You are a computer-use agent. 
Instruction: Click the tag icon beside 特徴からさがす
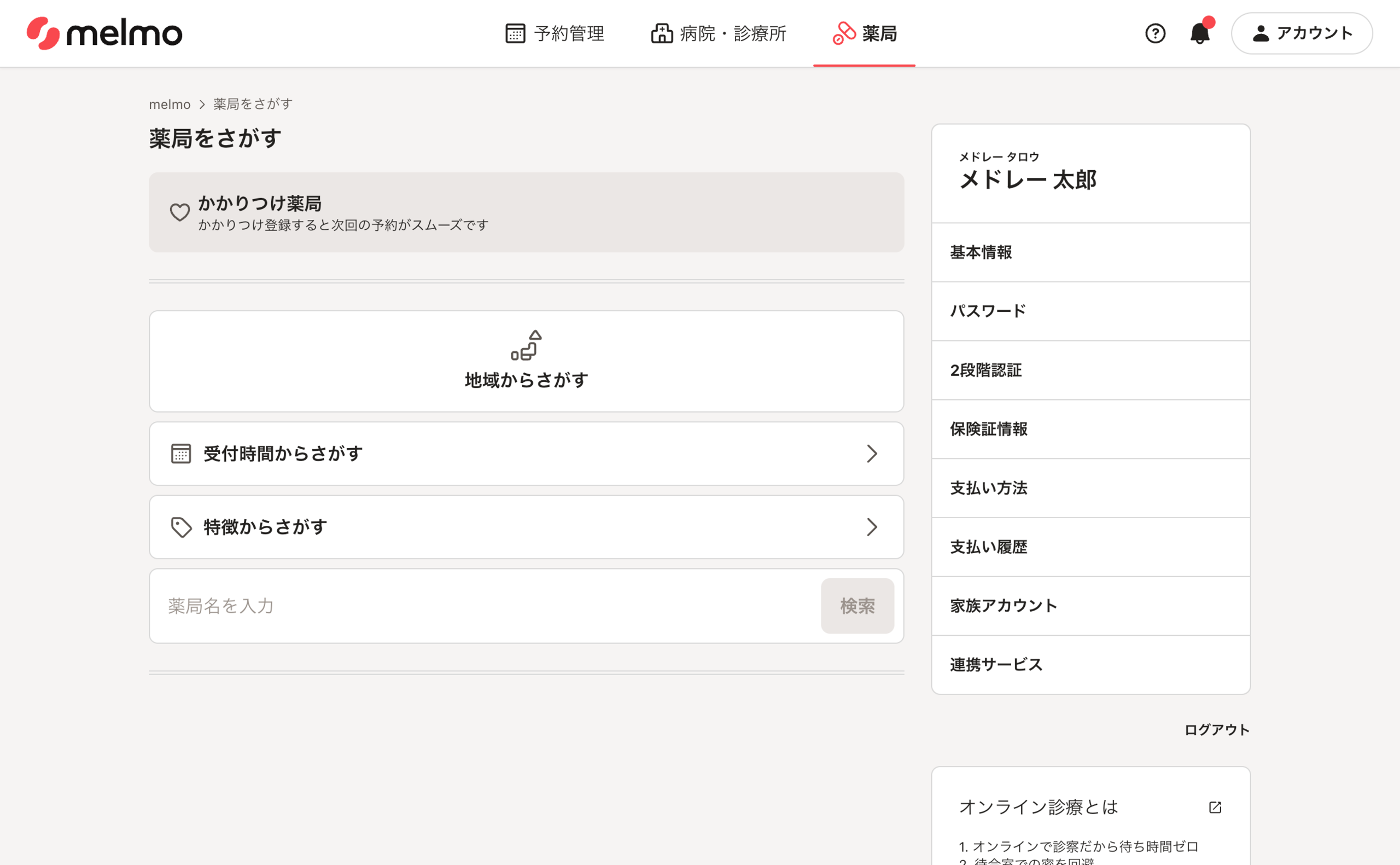click(181, 527)
